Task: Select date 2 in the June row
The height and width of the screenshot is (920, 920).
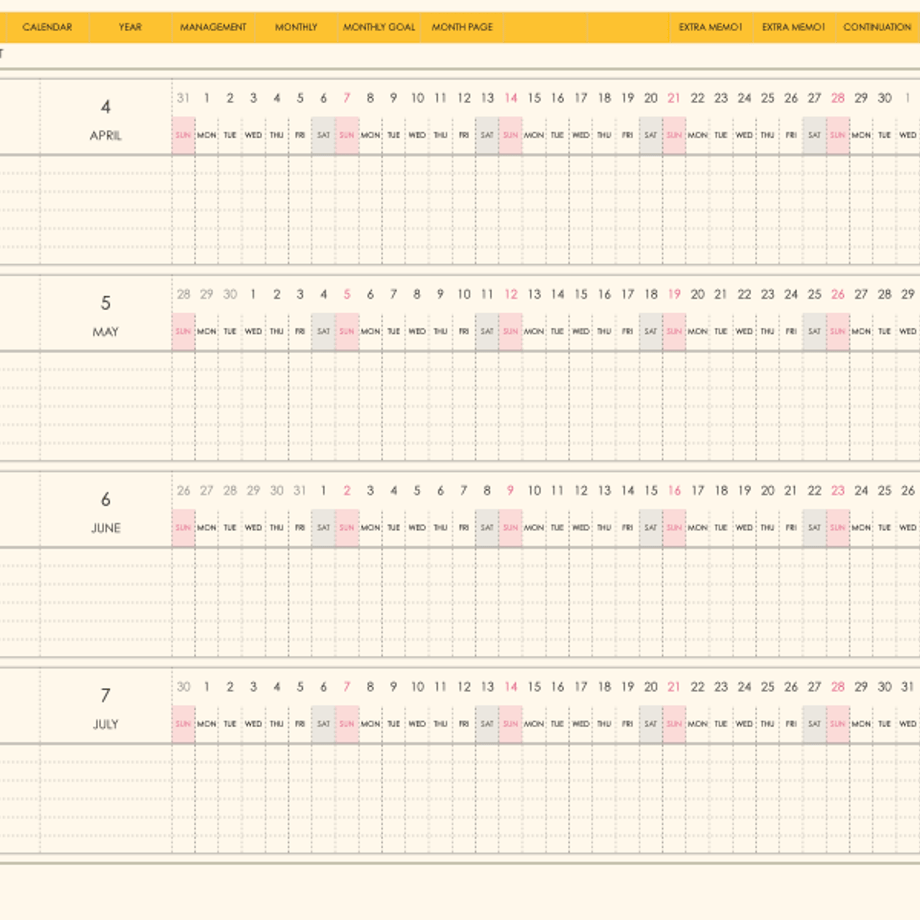Action: point(347,491)
